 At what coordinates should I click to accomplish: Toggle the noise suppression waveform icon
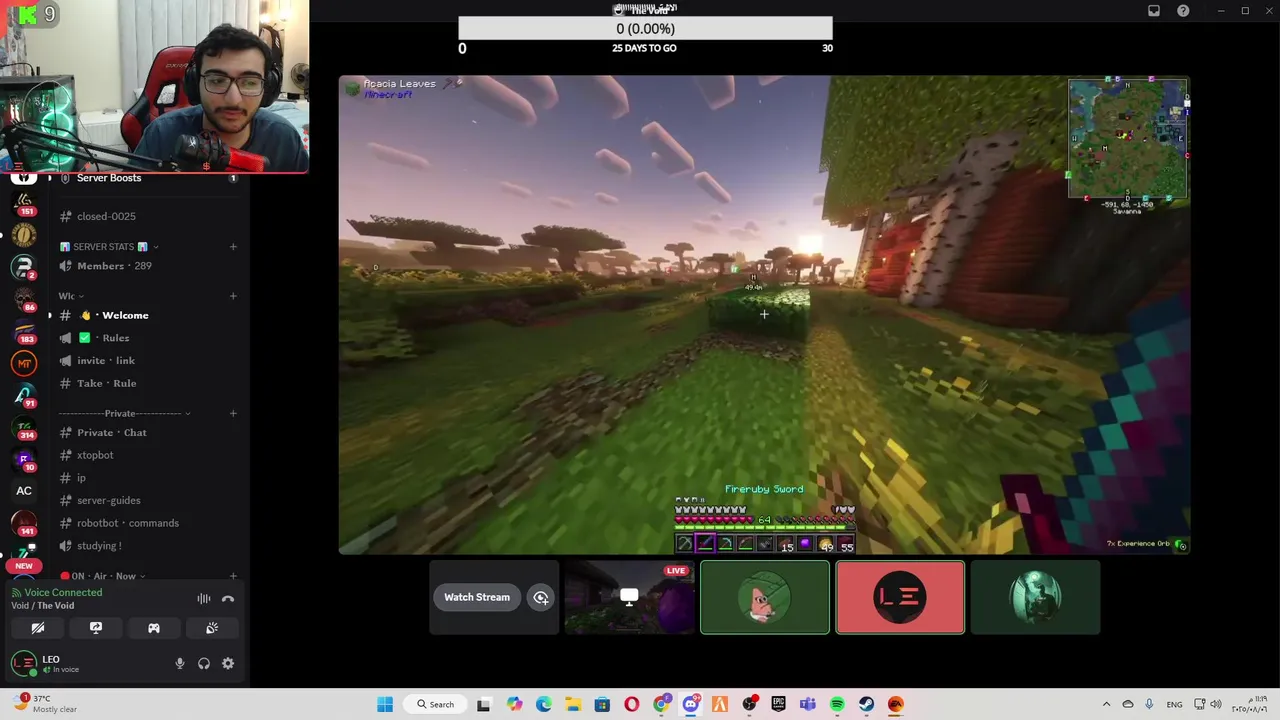(x=204, y=599)
